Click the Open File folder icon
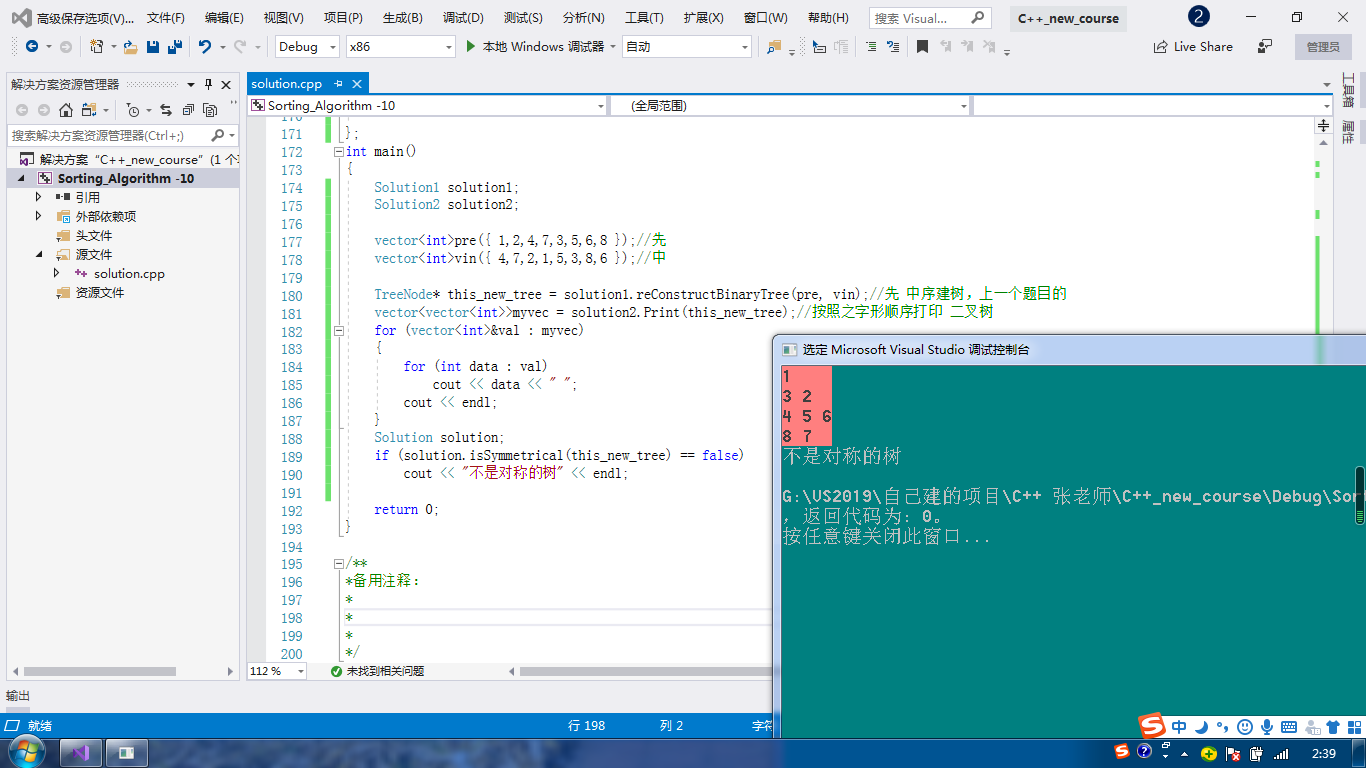The image size is (1366, 768). pos(130,47)
